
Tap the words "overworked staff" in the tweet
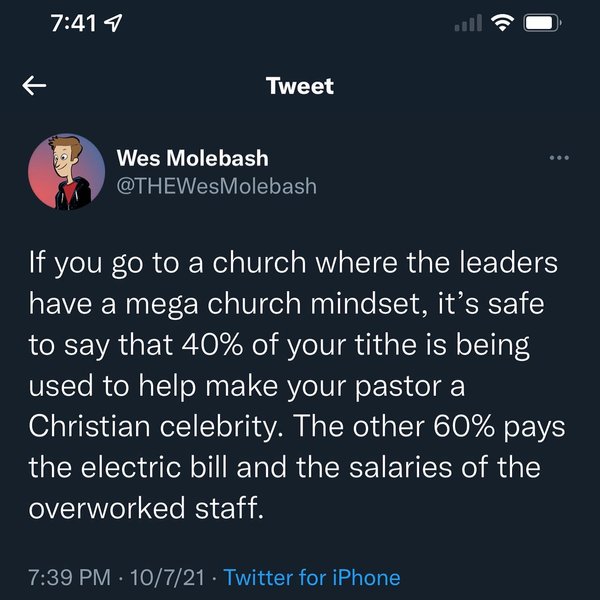[x=148, y=508]
